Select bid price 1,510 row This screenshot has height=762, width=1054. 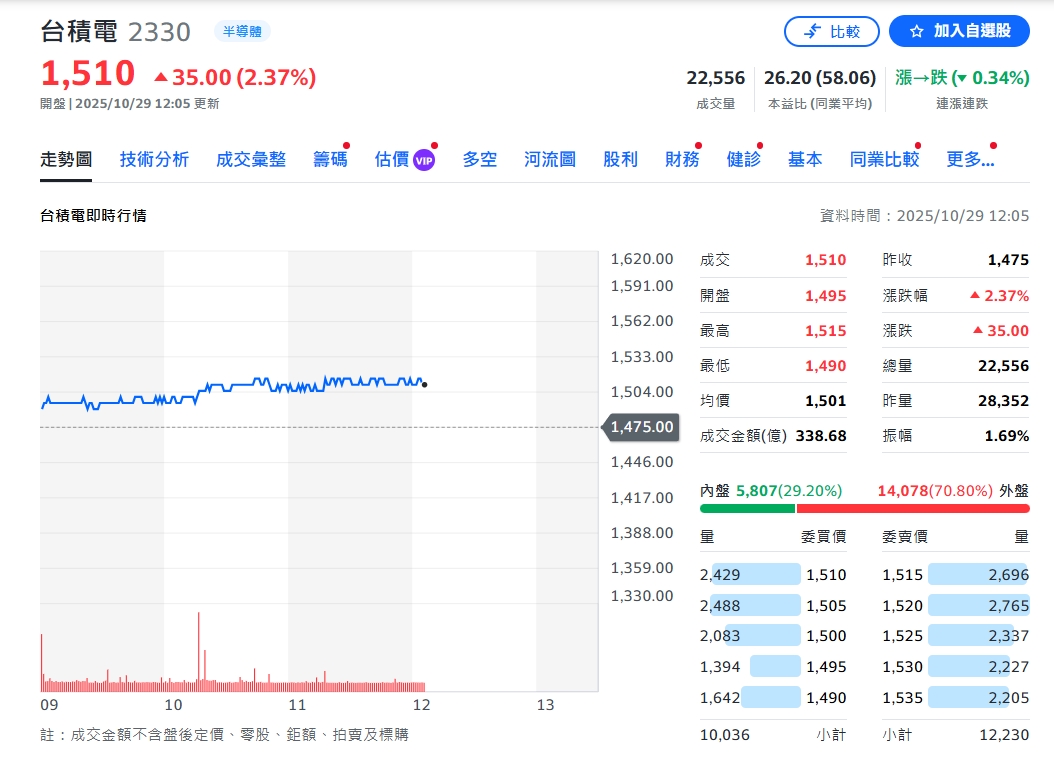(773, 575)
